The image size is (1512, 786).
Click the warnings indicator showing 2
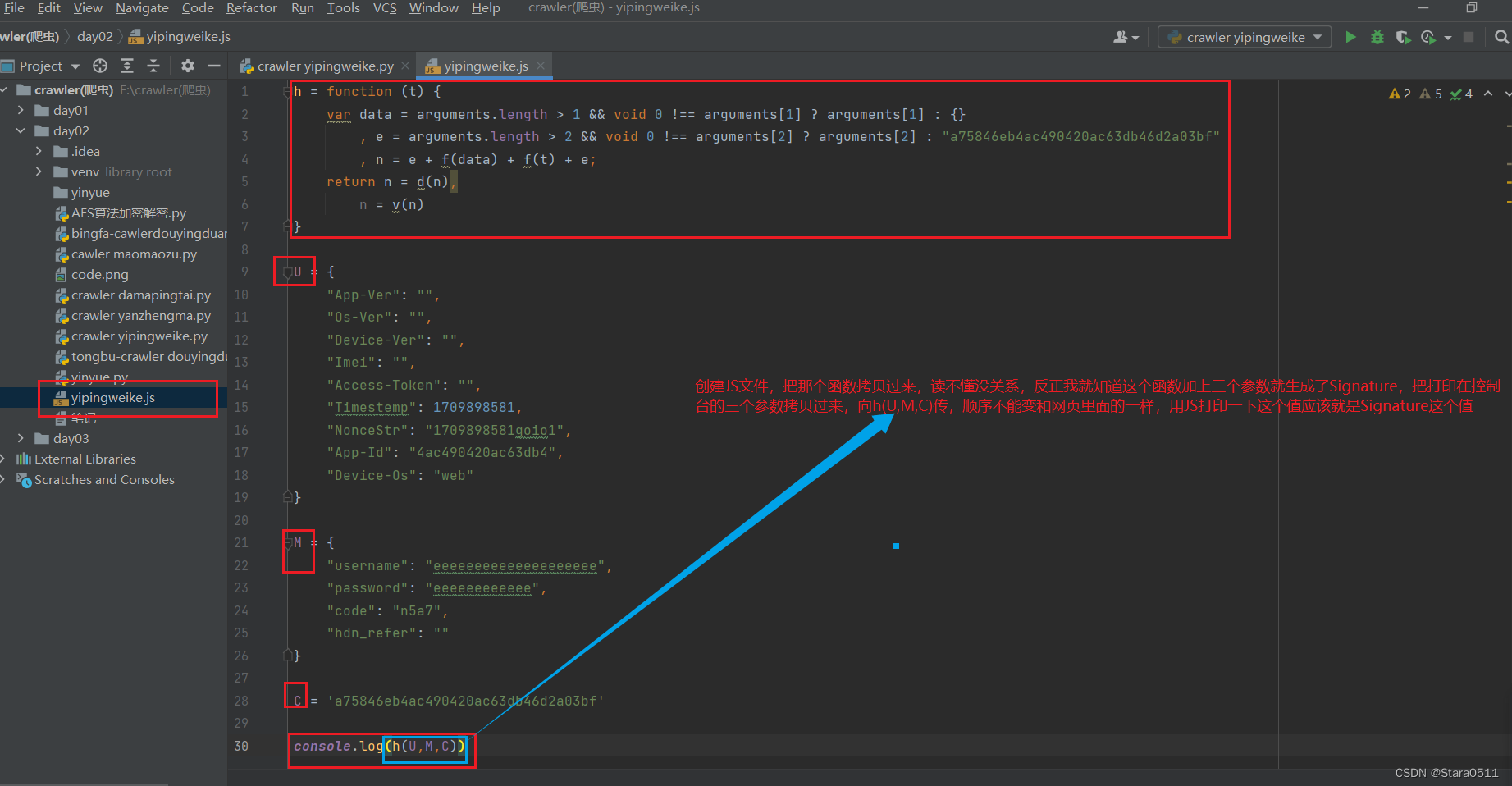(1400, 94)
